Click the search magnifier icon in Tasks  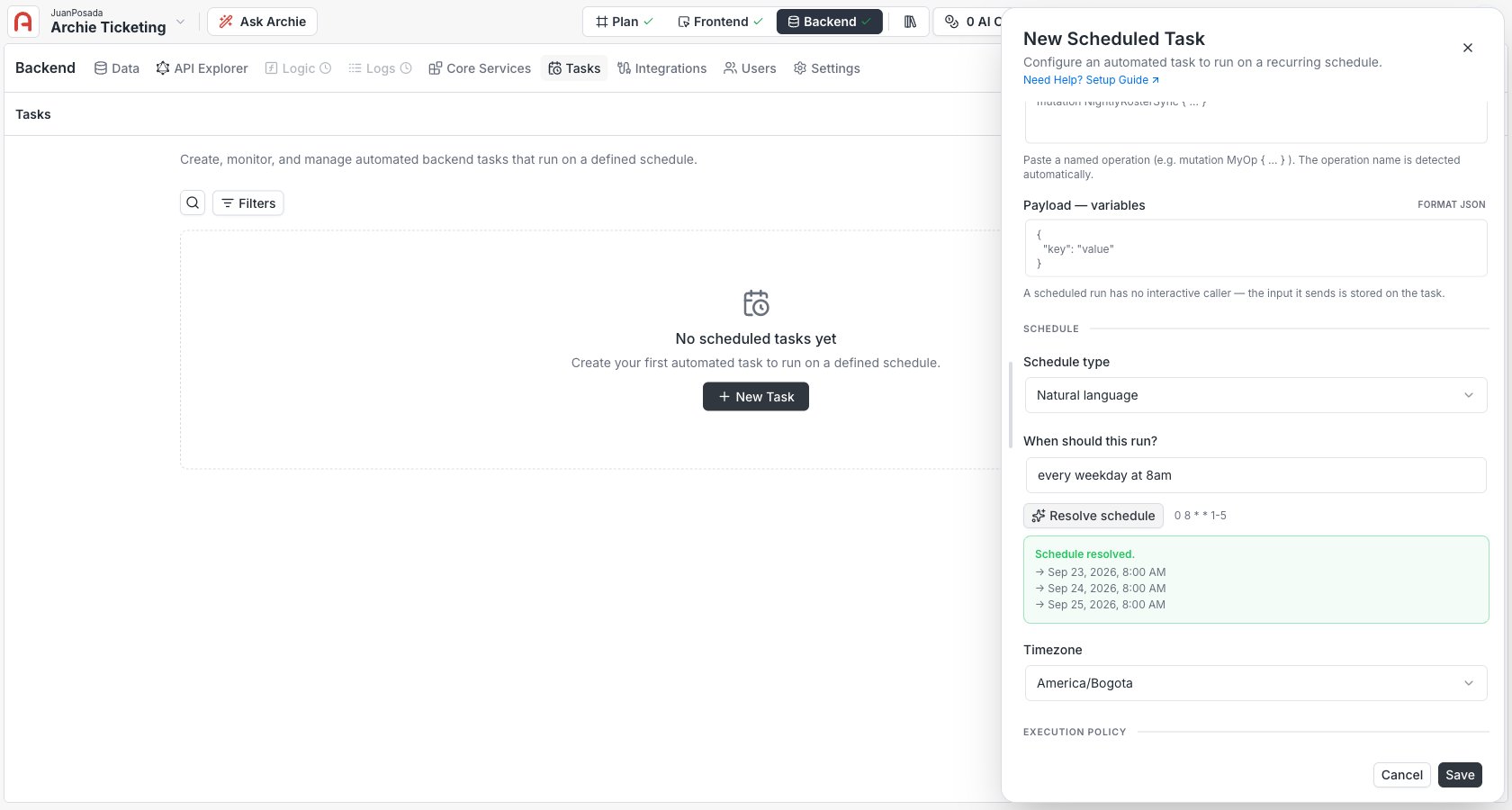pos(193,203)
